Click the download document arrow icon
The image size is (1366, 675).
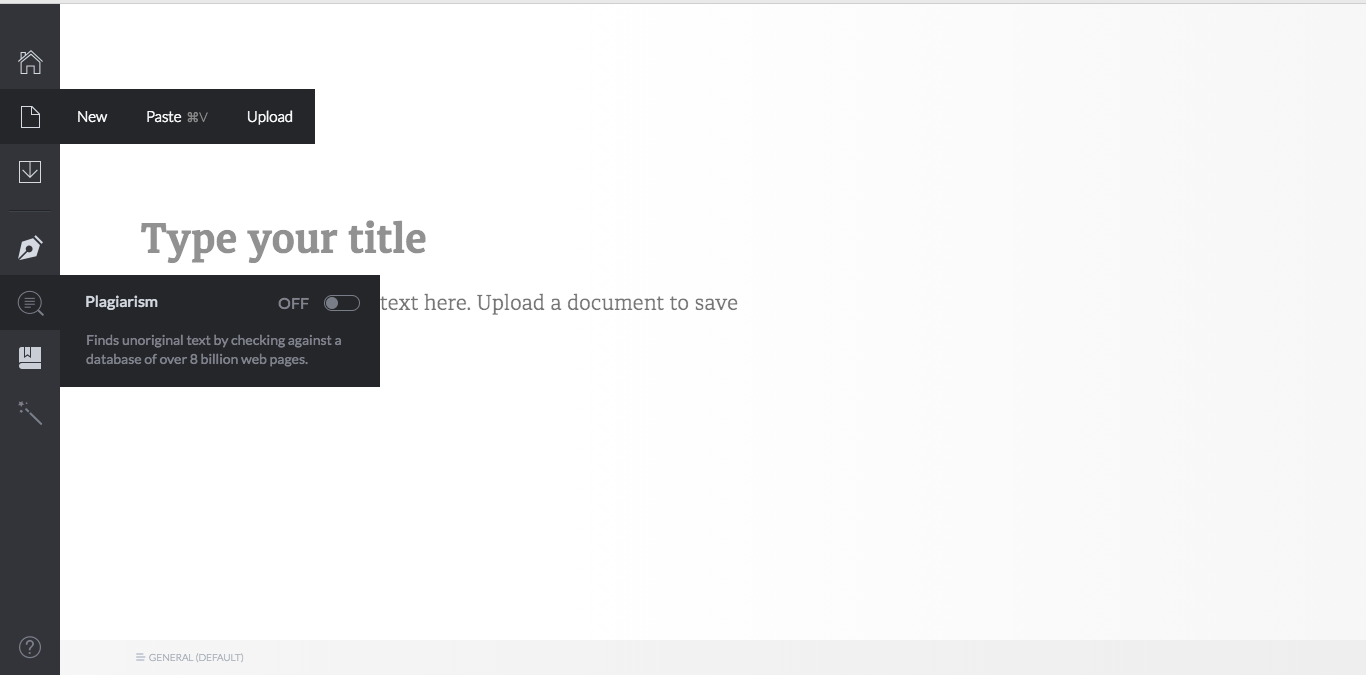[30, 172]
